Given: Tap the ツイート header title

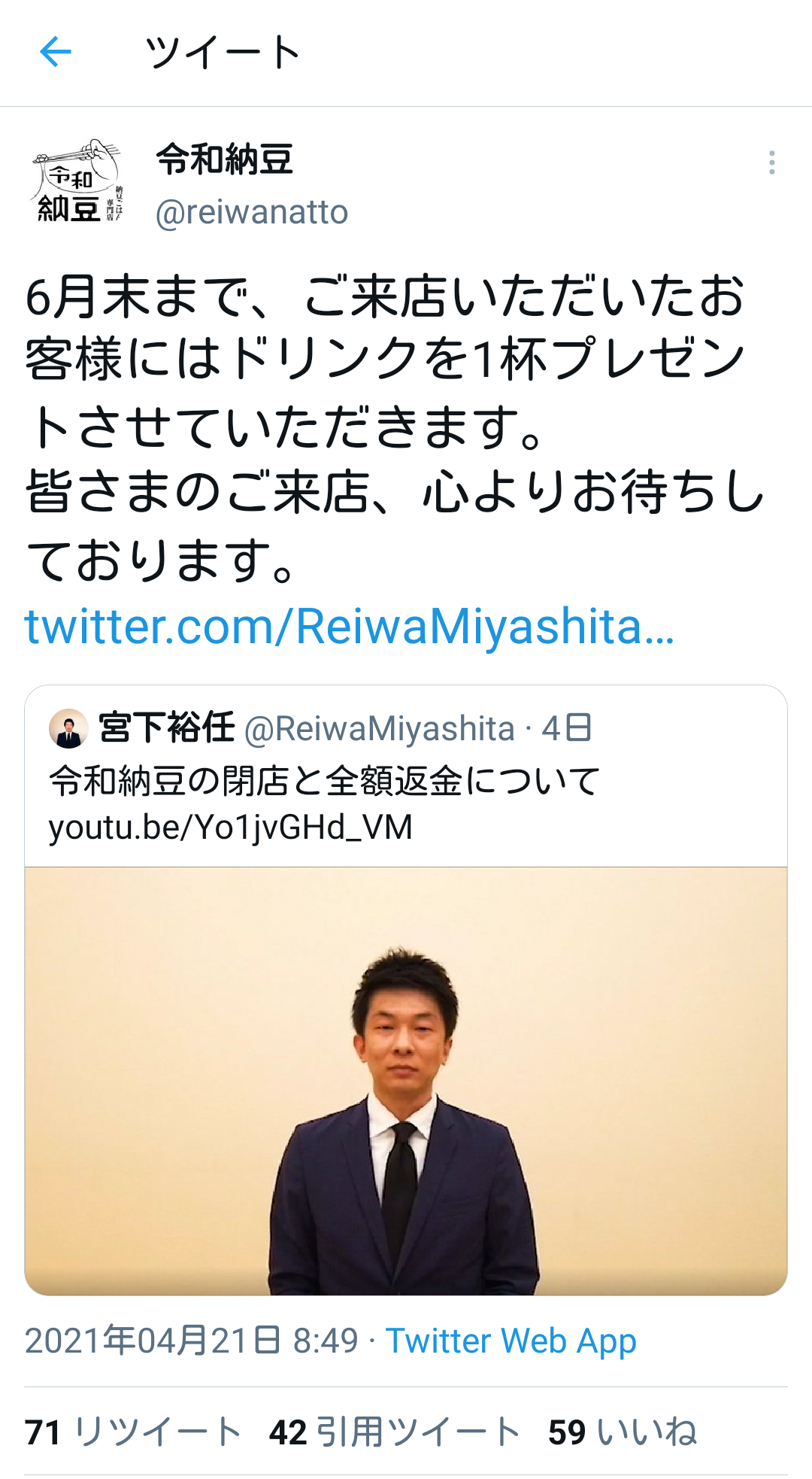Looking at the screenshot, I should click(223, 52).
